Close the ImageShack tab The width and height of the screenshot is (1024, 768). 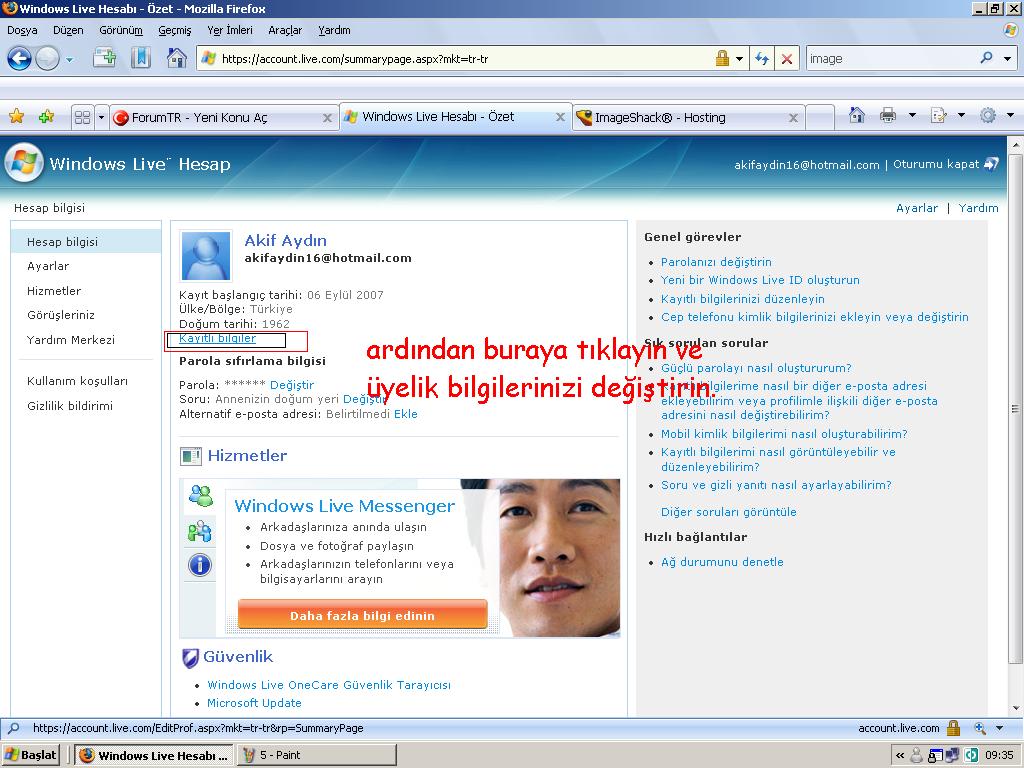pos(793,118)
